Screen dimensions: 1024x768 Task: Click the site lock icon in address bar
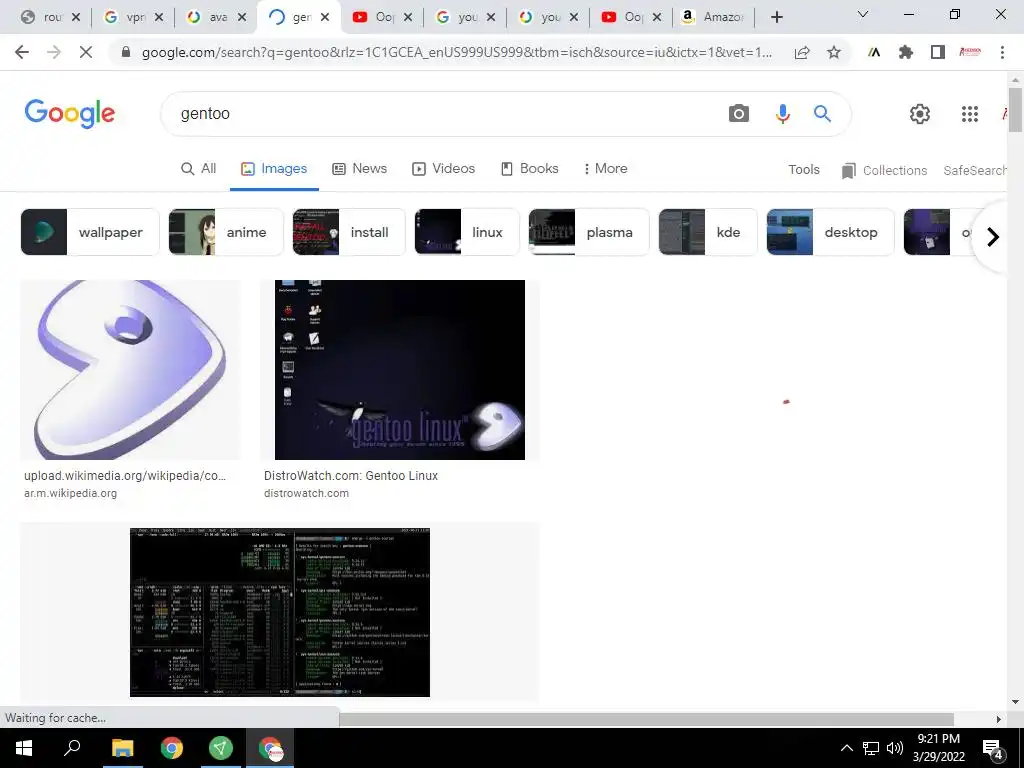(127, 52)
